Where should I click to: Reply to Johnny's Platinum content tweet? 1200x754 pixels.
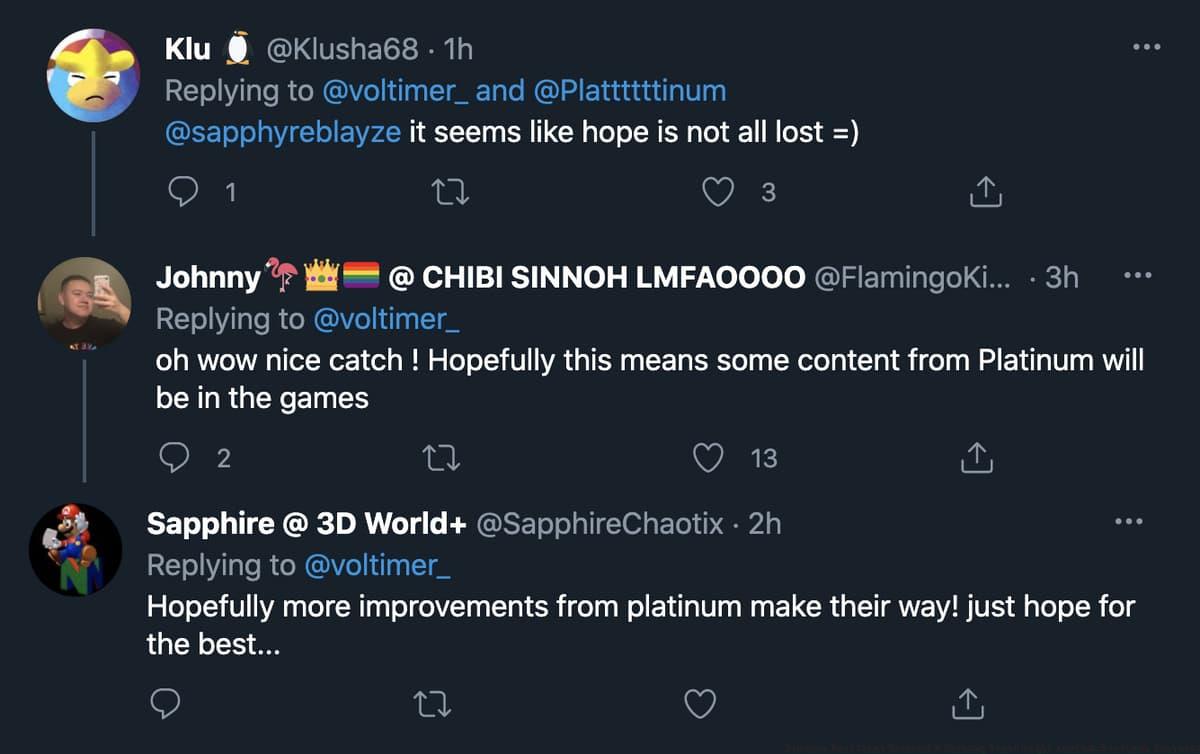point(175,457)
